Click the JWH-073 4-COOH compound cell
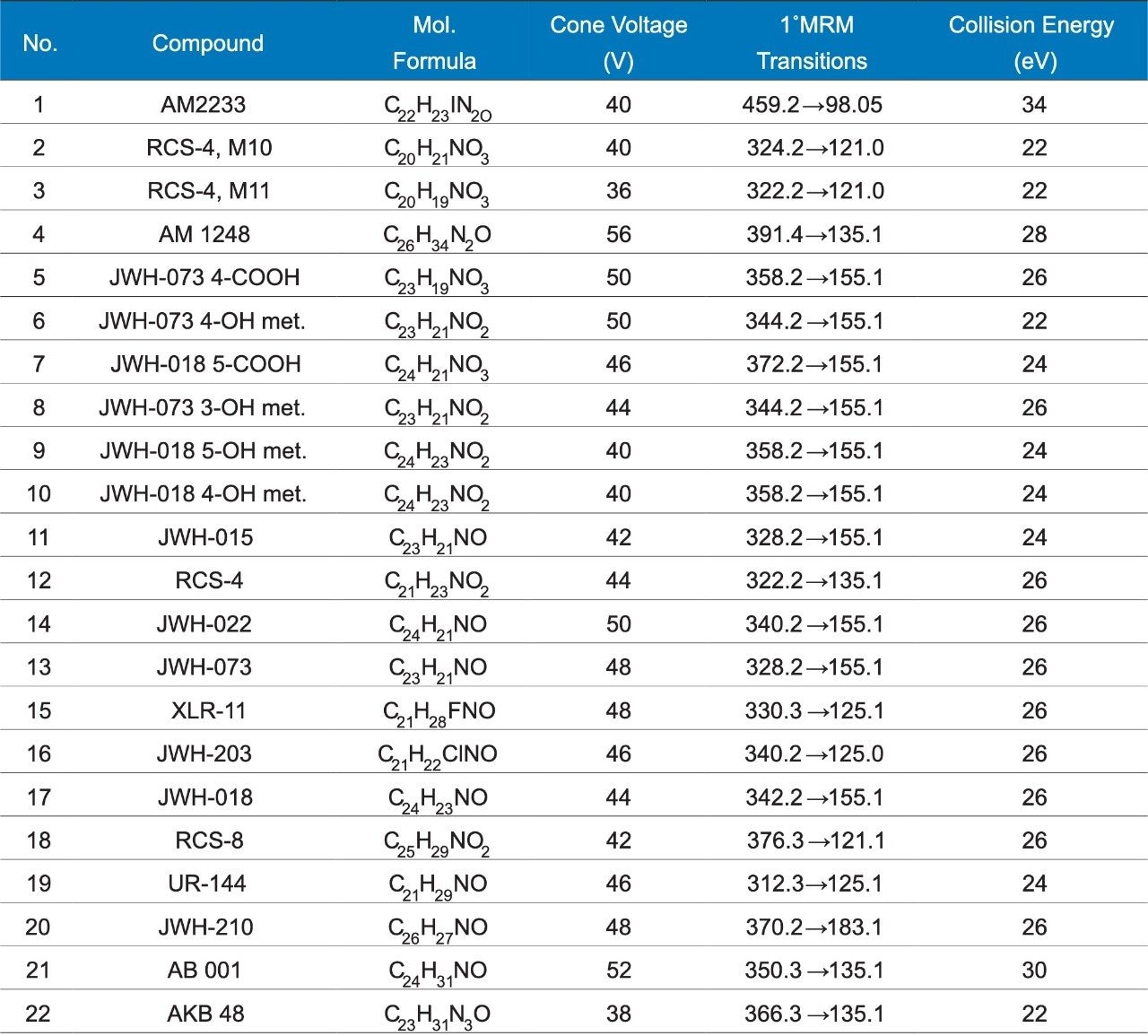The width and height of the screenshot is (1148, 1036). pos(204,278)
